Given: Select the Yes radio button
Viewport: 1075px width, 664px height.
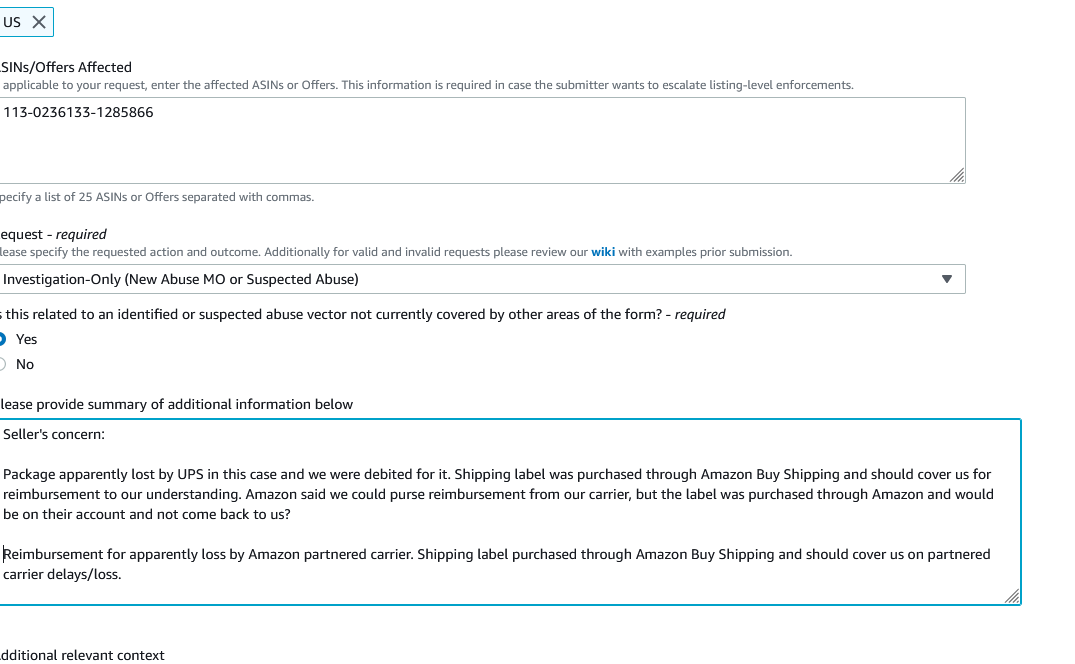Looking at the screenshot, I should click(x=2, y=339).
